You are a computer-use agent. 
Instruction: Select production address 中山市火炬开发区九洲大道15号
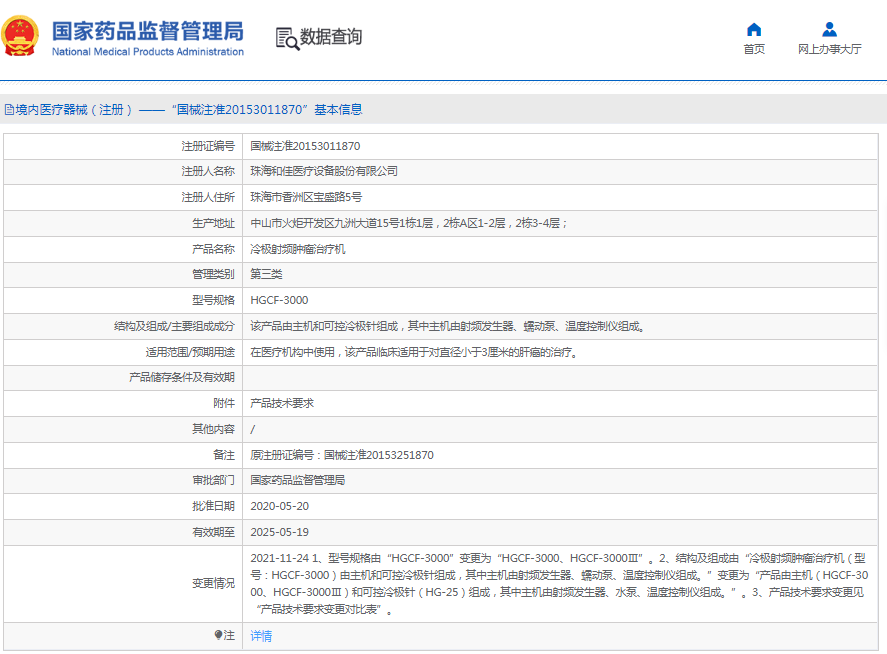click(x=408, y=223)
